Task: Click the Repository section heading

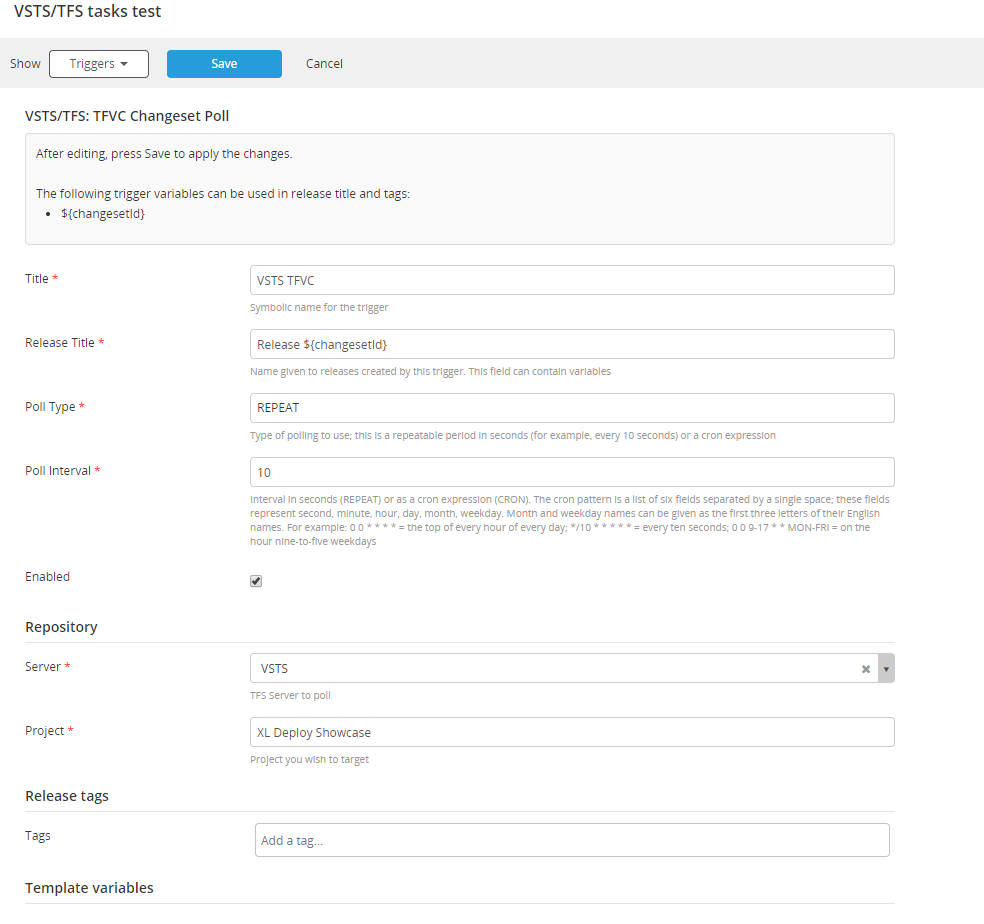Action: pyautogui.click(x=61, y=627)
